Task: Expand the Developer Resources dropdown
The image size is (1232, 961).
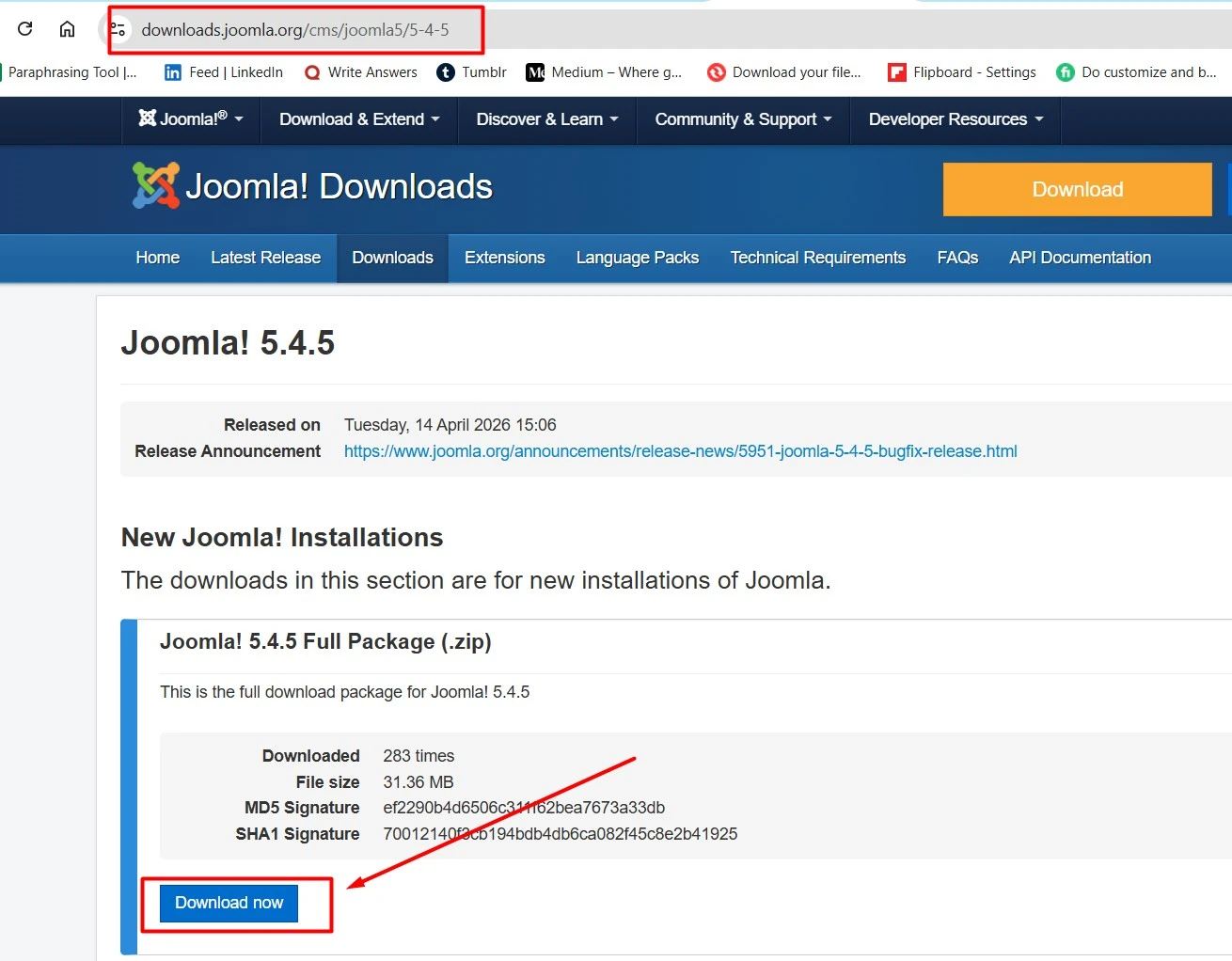Action: pos(956,119)
